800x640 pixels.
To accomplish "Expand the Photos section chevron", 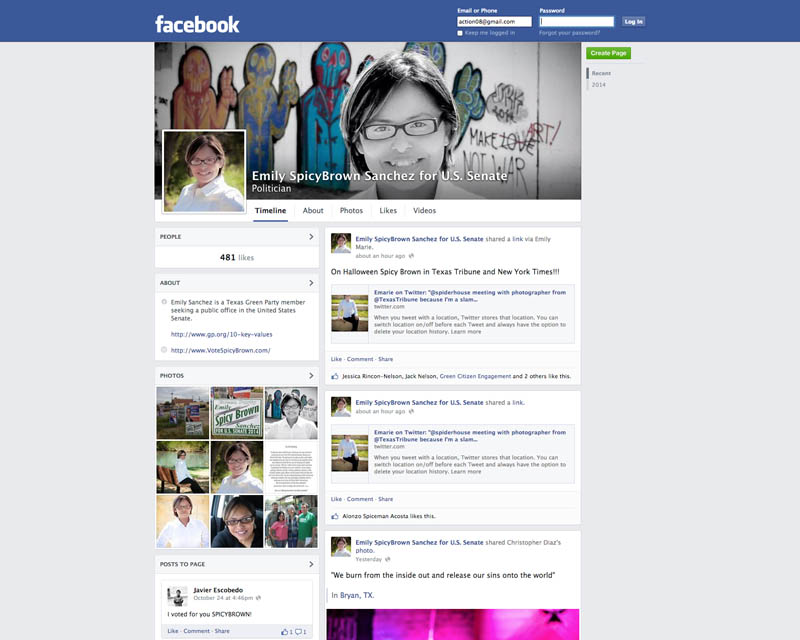I will (311, 376).
